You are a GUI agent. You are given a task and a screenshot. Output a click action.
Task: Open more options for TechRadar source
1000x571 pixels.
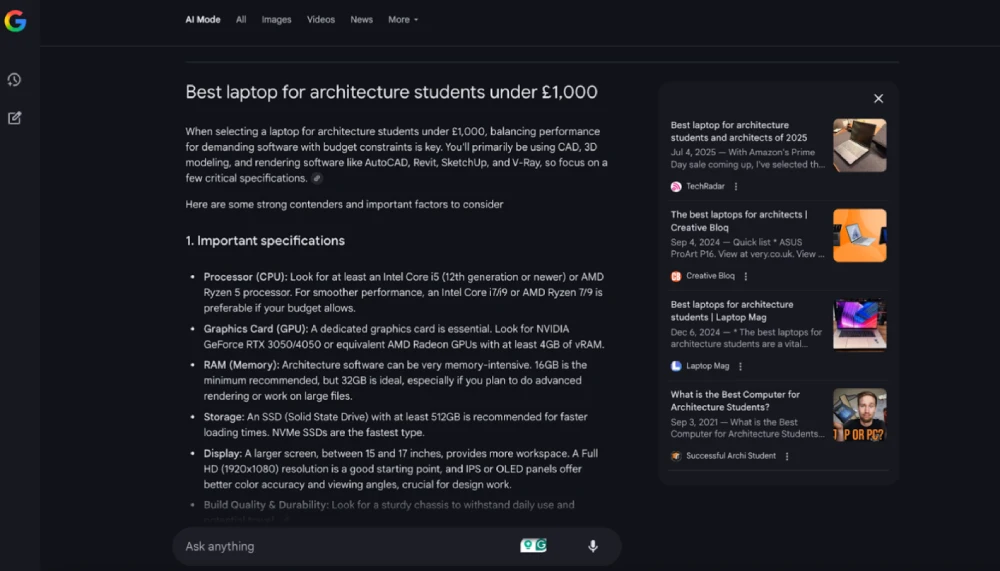point(736,186)
